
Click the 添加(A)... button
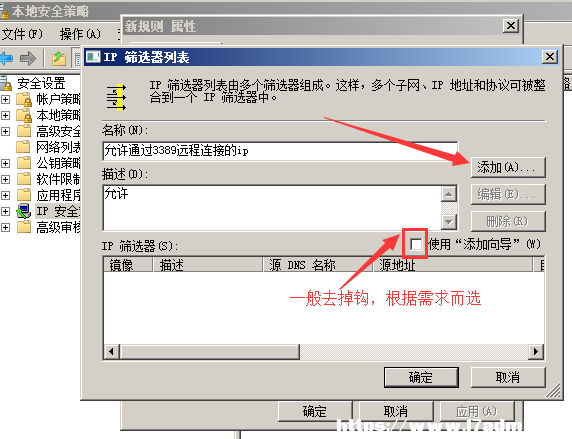[x=508, y=167]
